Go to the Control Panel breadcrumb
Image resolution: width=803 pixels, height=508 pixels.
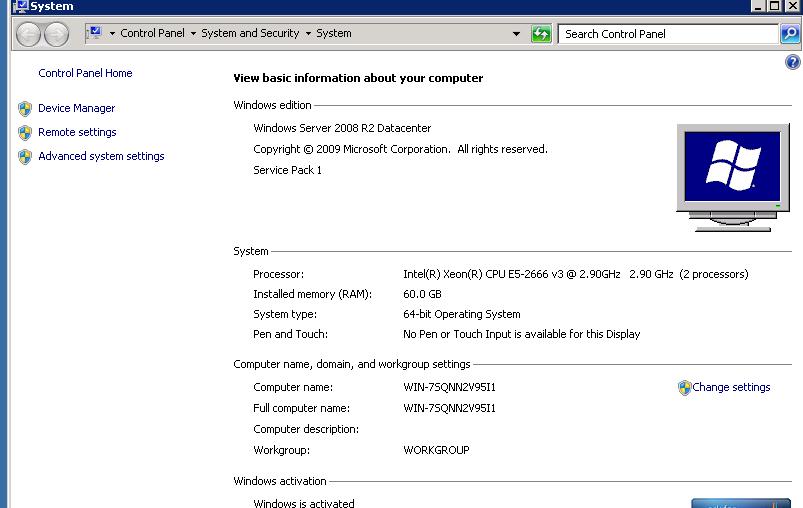(152, 33)
